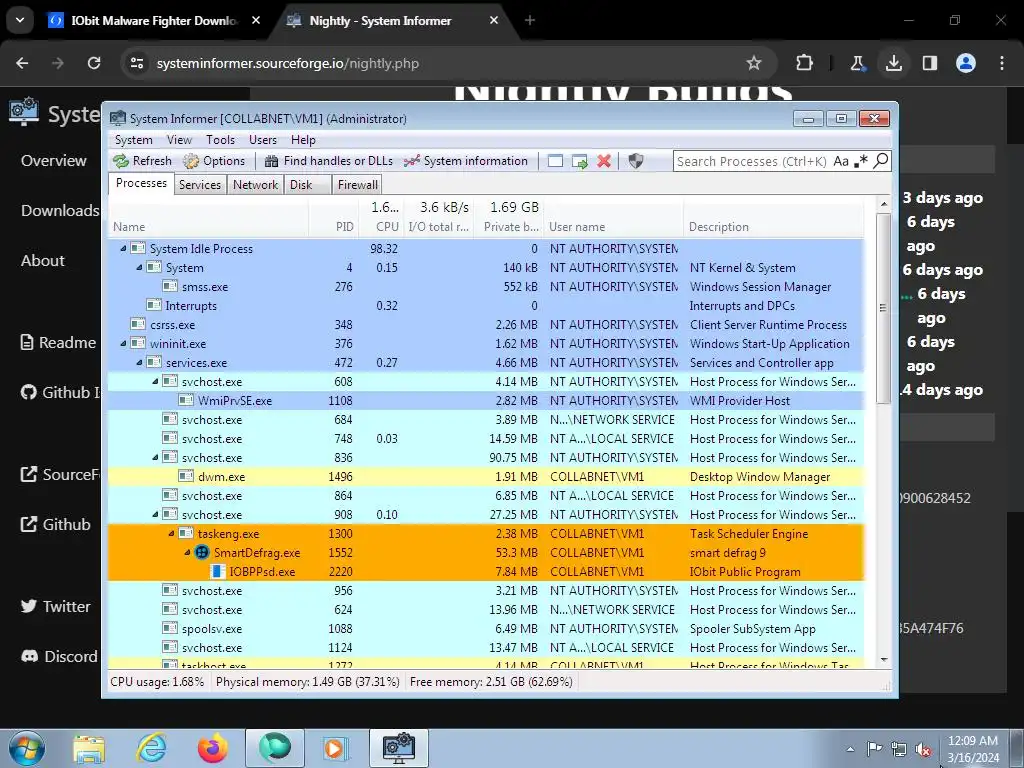
Task: Open Internet Explorer from the taskbar
Action: pos(151,748)
